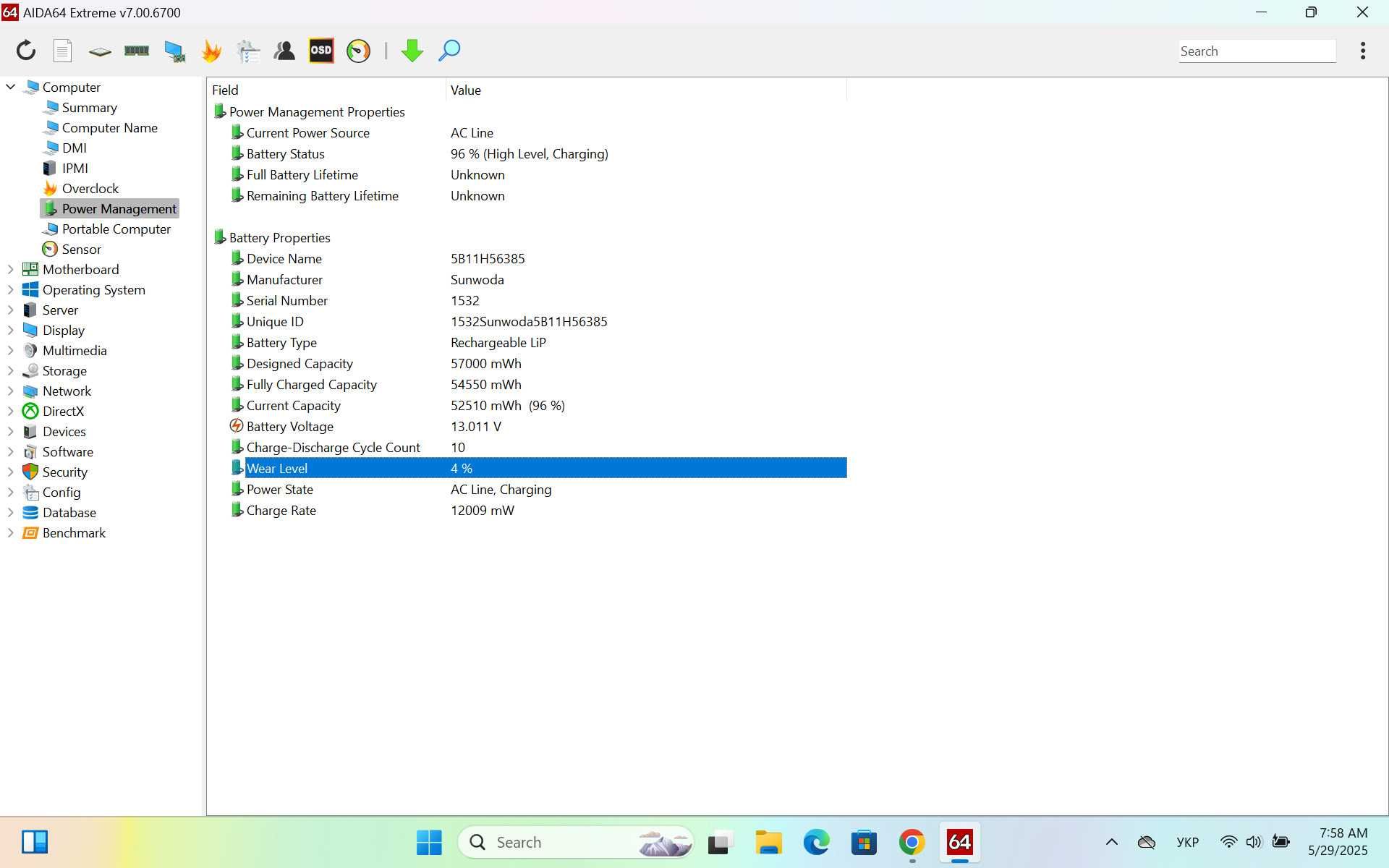
Task: Open Google Chrome from the taskbar
Action: pyautogui.click(x=912, y=842)
